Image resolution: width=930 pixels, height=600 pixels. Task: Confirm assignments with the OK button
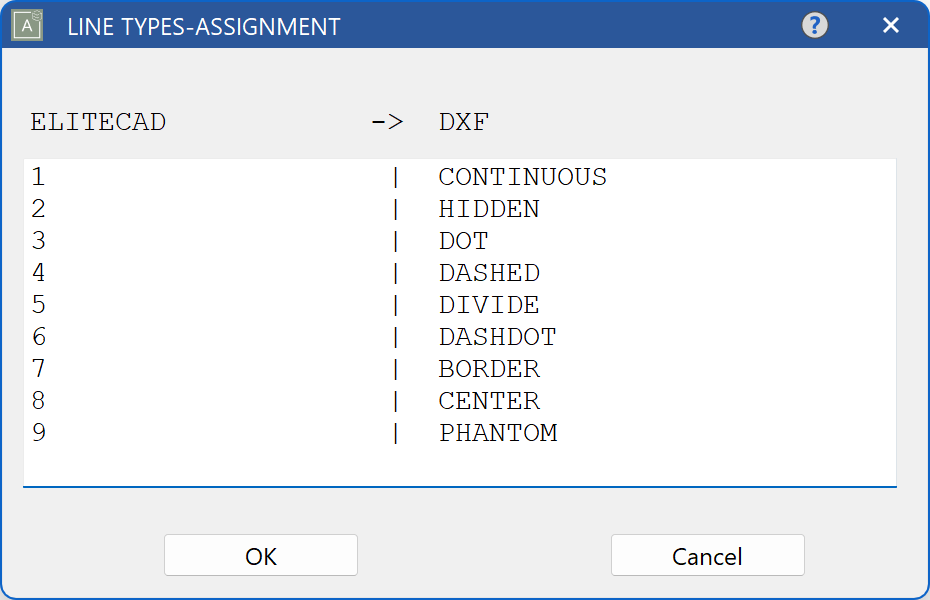[260, 555]
